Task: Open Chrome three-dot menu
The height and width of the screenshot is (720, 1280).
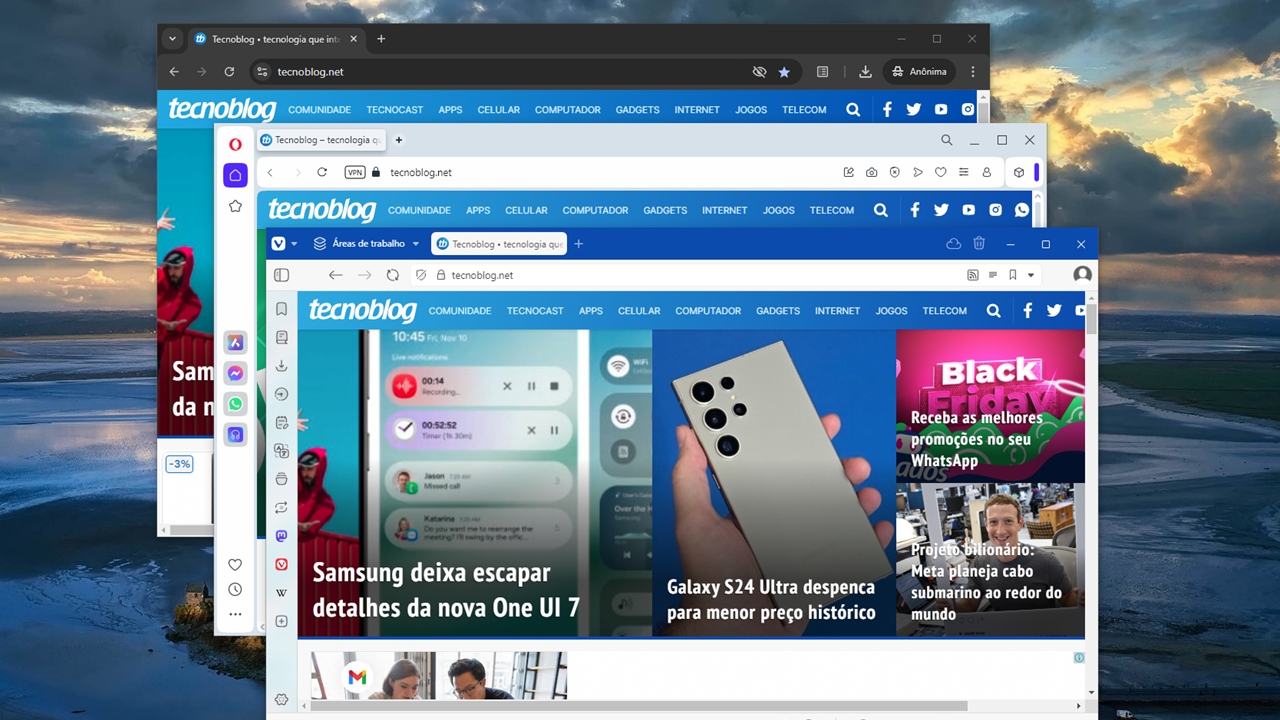Action: pyautogui.click(x=973, y=72)
